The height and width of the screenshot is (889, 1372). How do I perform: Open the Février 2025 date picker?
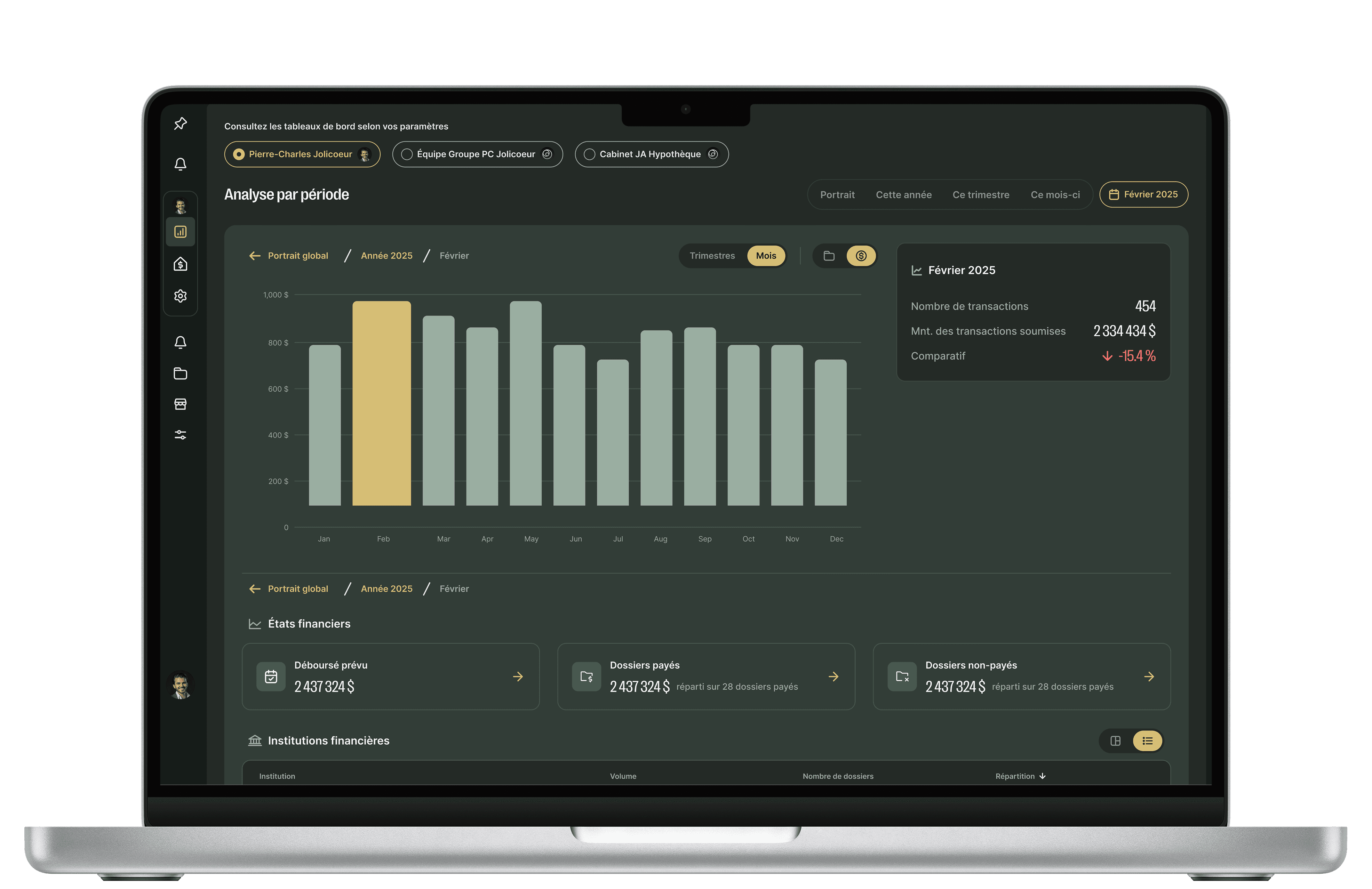coord(1143,195)
